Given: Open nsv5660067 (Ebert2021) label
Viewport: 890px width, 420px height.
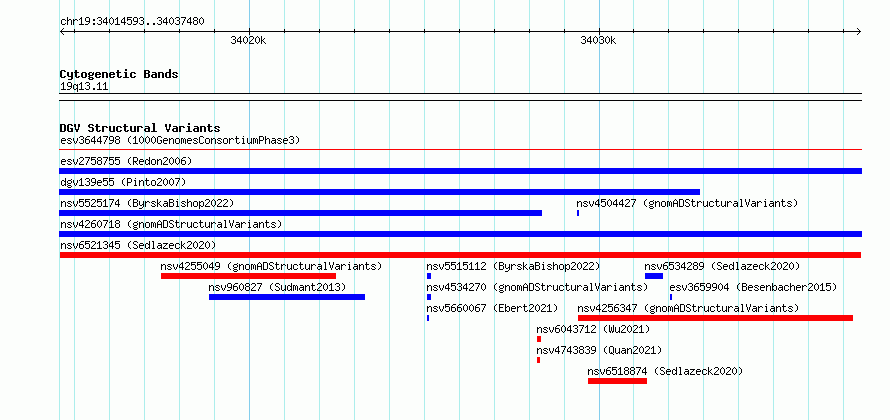Looking at the screenshot, I should tap(492, 308).
